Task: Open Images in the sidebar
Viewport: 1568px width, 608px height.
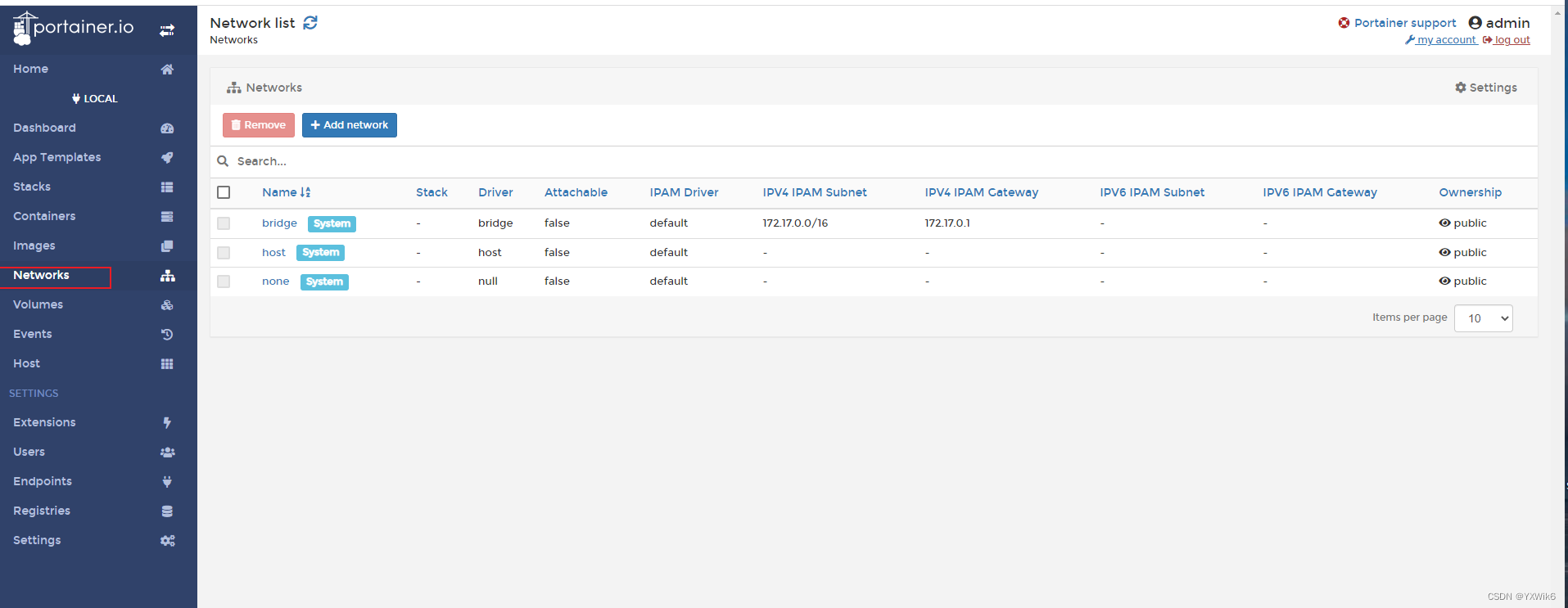Action: pos(34,246)
